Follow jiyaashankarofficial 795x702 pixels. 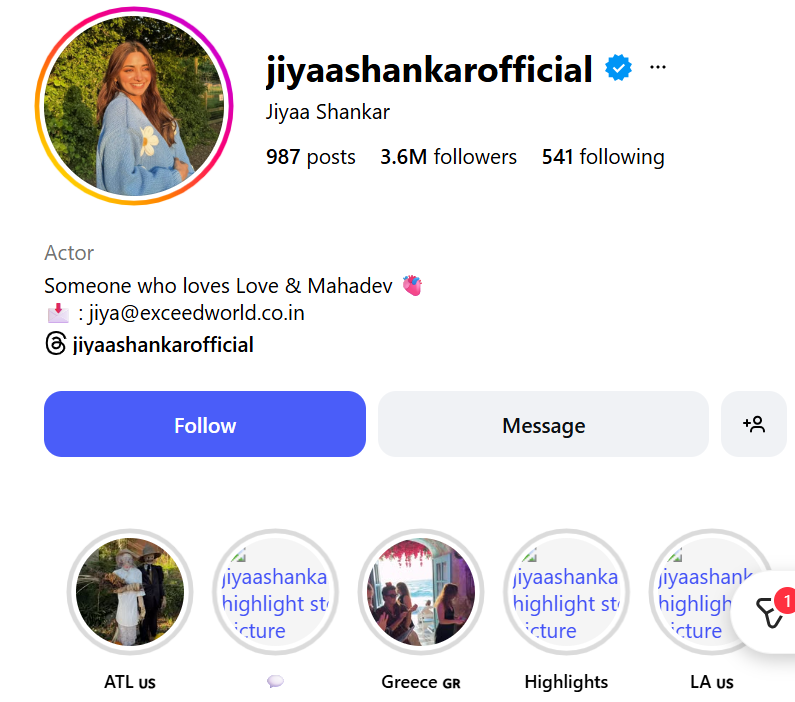[x=205, y=424]
